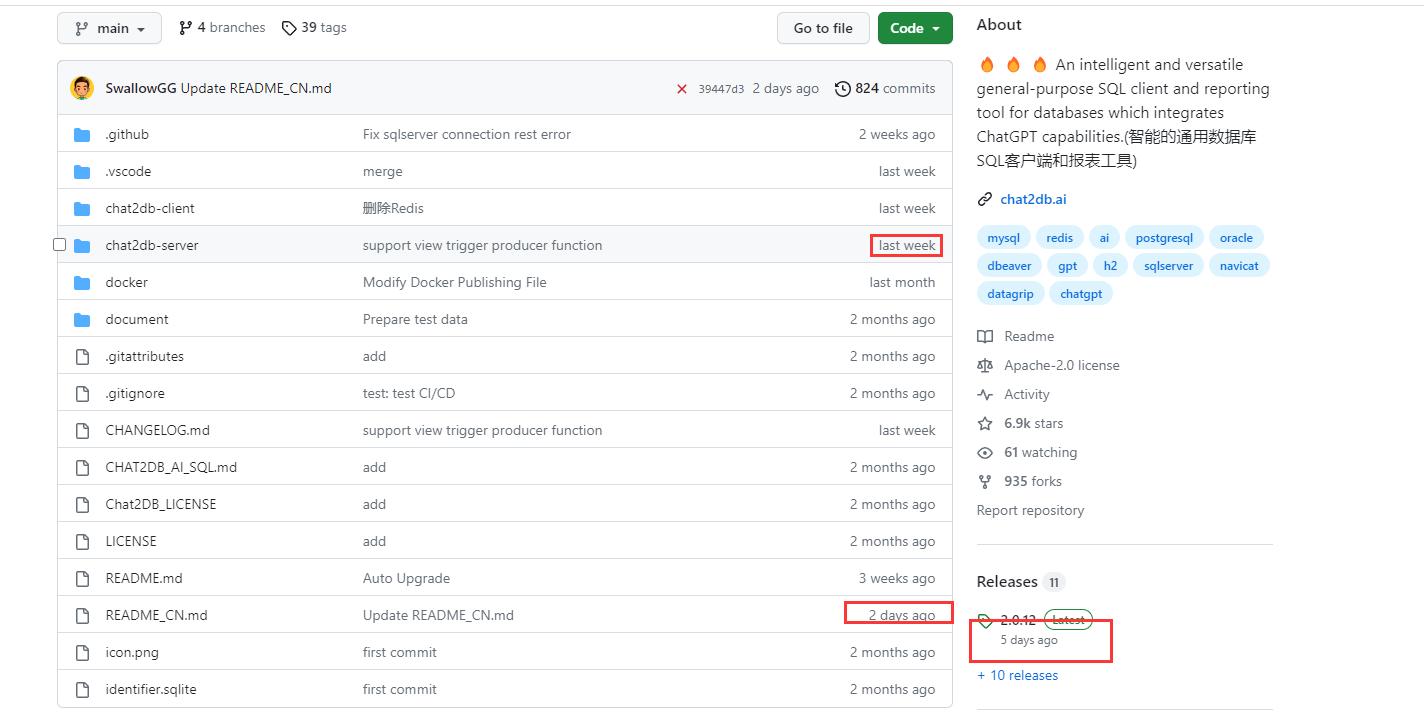Show the + 10 releases link

(x=1017, y=675)
